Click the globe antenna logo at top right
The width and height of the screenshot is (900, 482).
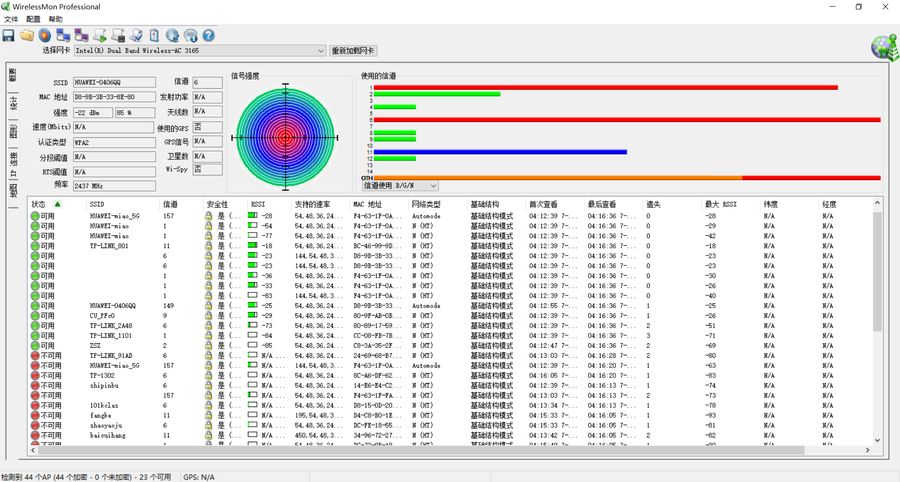(x=885, y=48)
